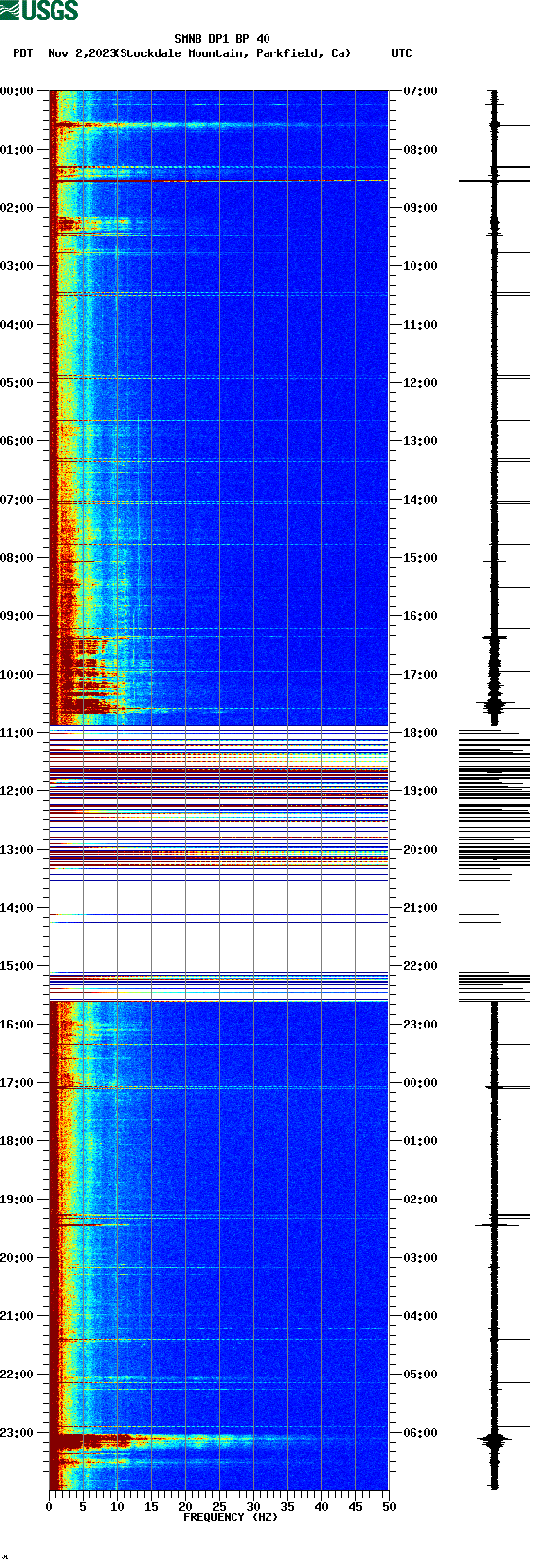The image size is (537, 1568).
Task: Click the 15:00 UTC time label on the right axis
Action: coord(419,558)
